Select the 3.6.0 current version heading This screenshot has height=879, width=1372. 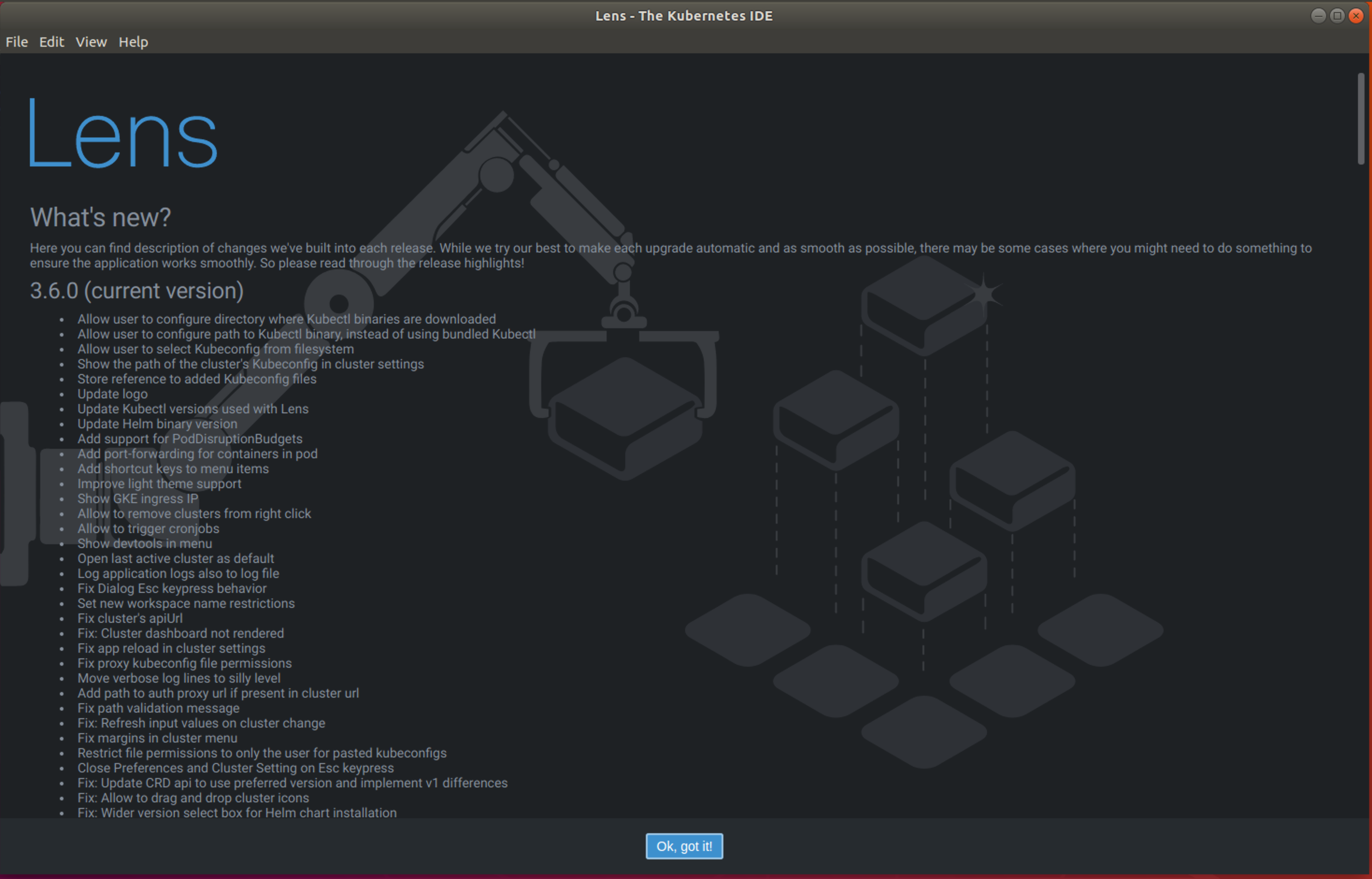[x=137, y=290]
